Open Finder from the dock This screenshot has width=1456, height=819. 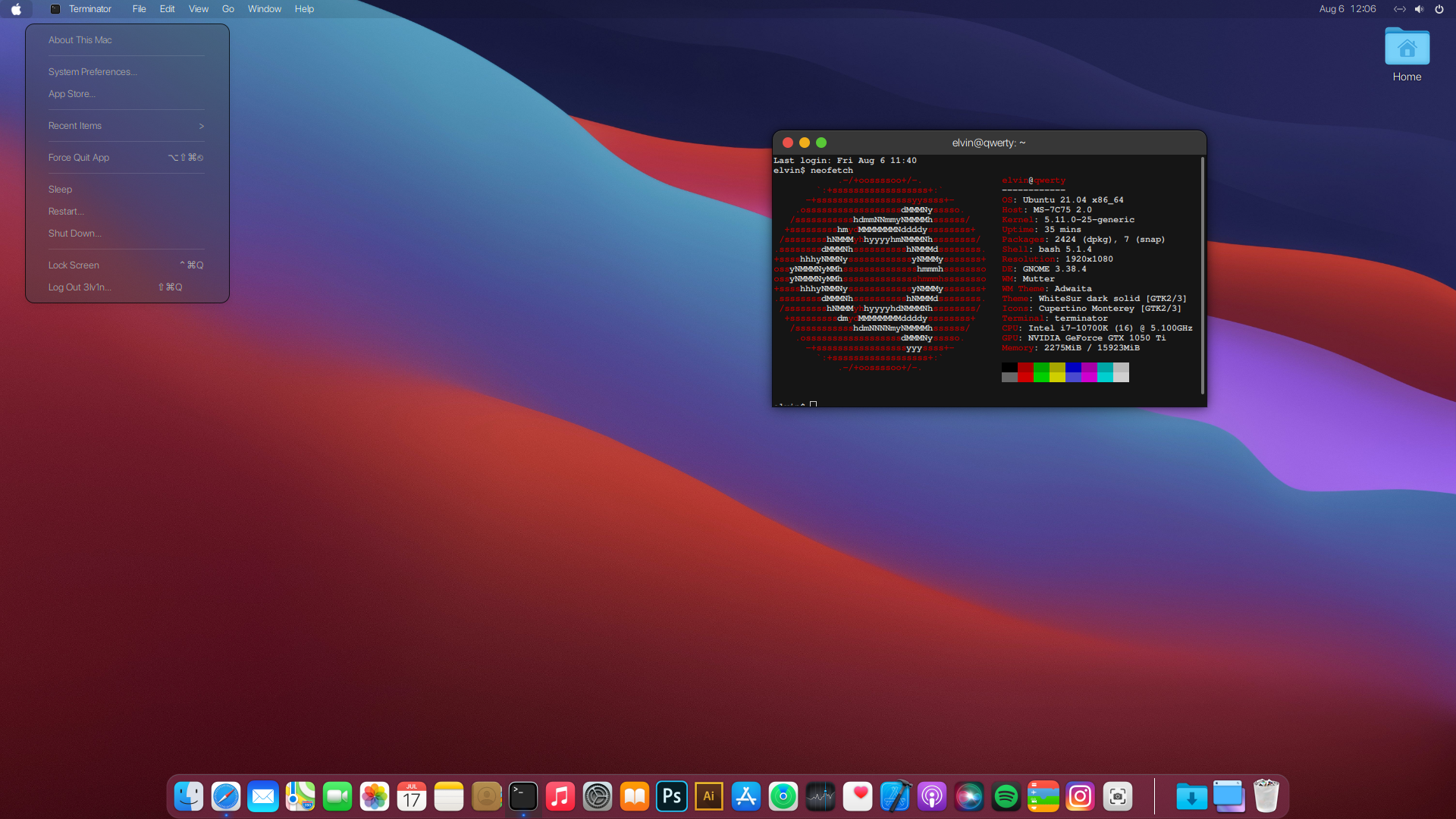point(189,796)
